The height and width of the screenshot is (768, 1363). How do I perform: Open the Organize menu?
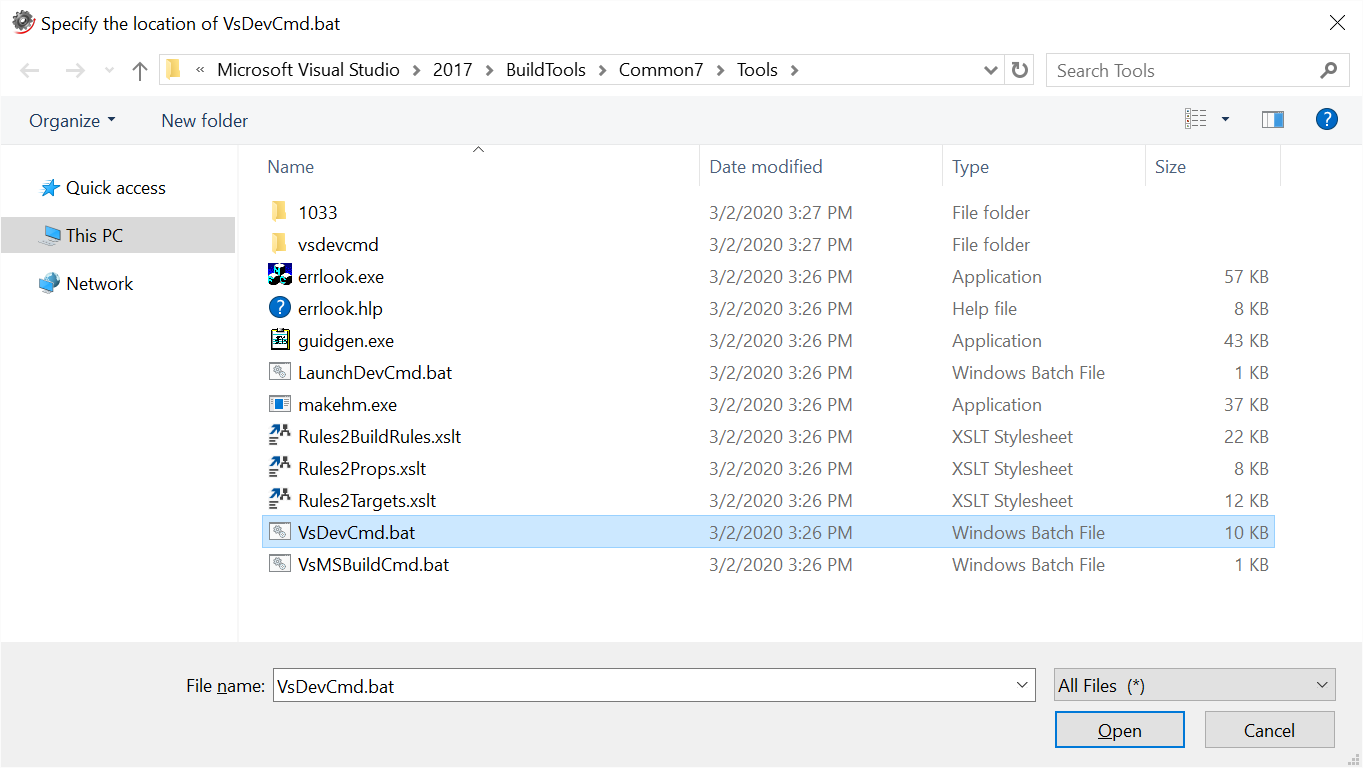[x=72, y=120]
